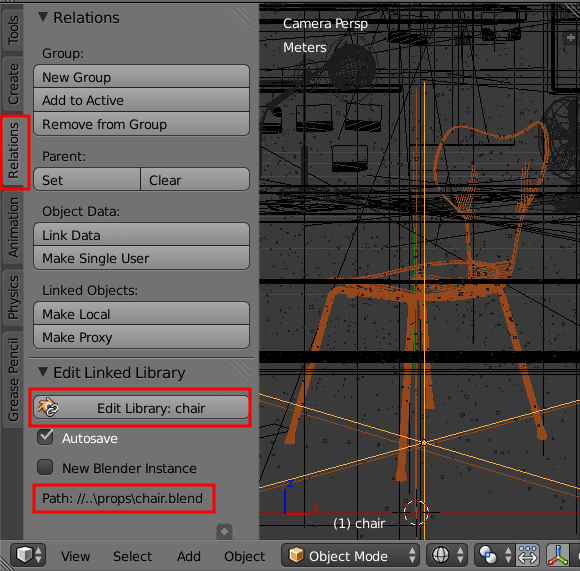Viewport: 580px width, 571px height.
Task: Click the "(1) chair" object label
Action: [359, 523]
